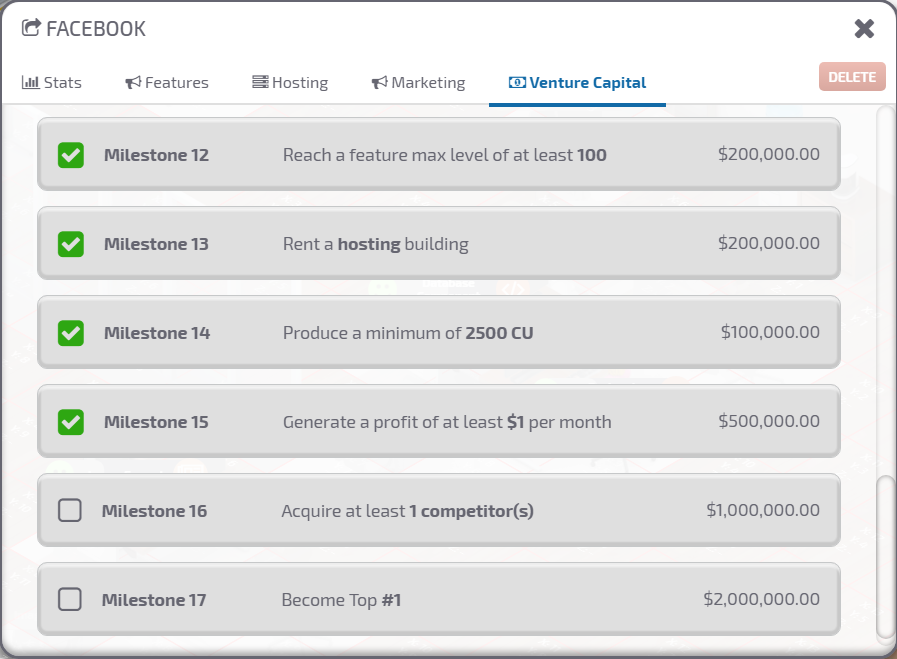Image resolution: width=897 pixels, height=659 pixels.
Task: Click the server icon beside Hosting
Action: 260,83
